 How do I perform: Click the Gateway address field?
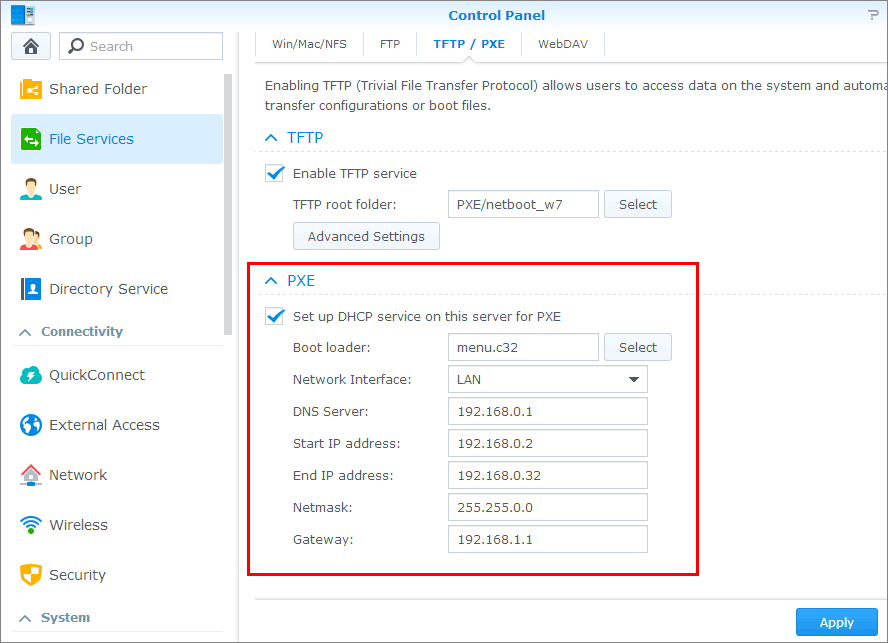pos(548,539)
